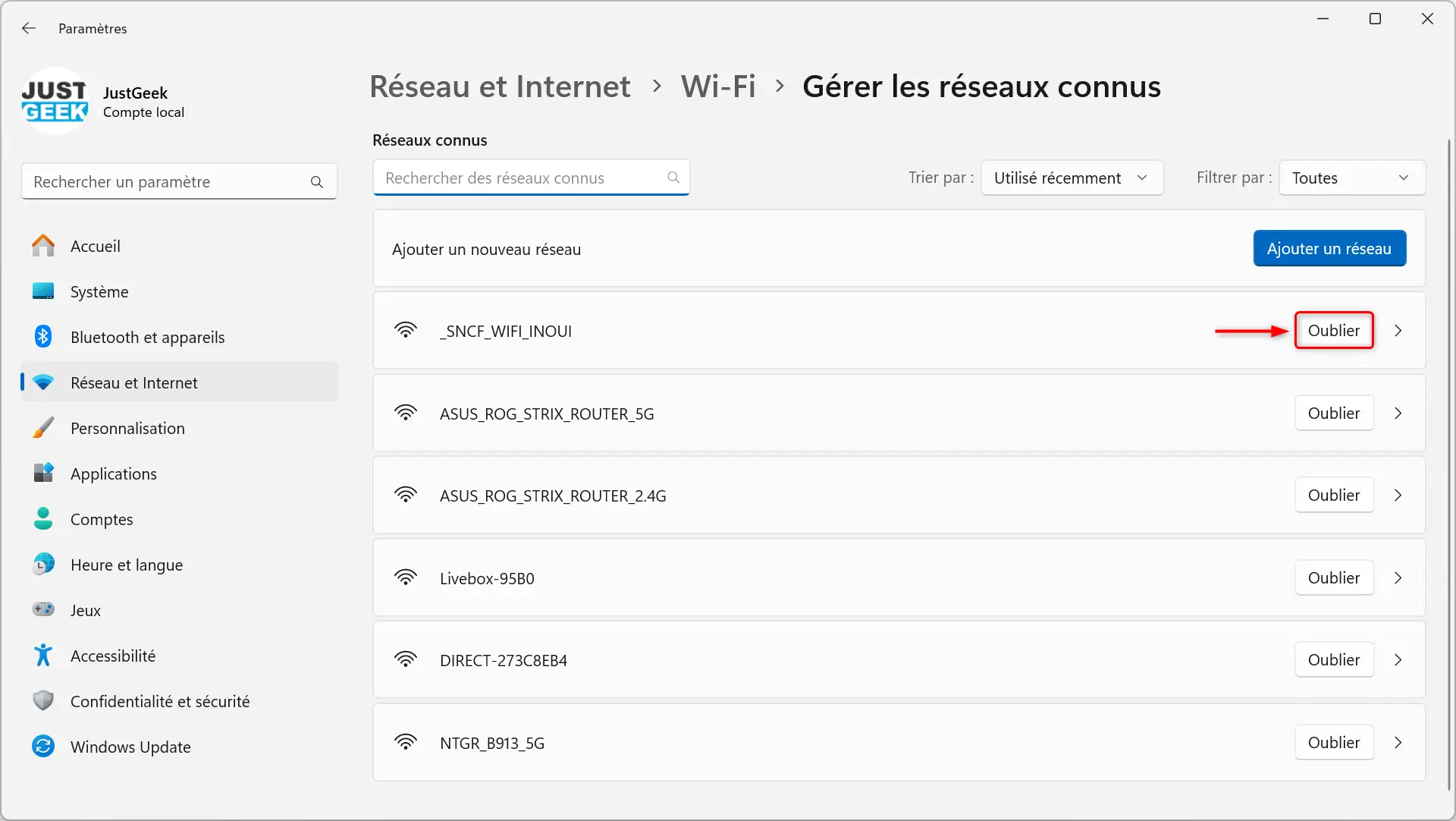Click the NTGR_B913_5G network name
1456x821 pixels.
point(492,743)
